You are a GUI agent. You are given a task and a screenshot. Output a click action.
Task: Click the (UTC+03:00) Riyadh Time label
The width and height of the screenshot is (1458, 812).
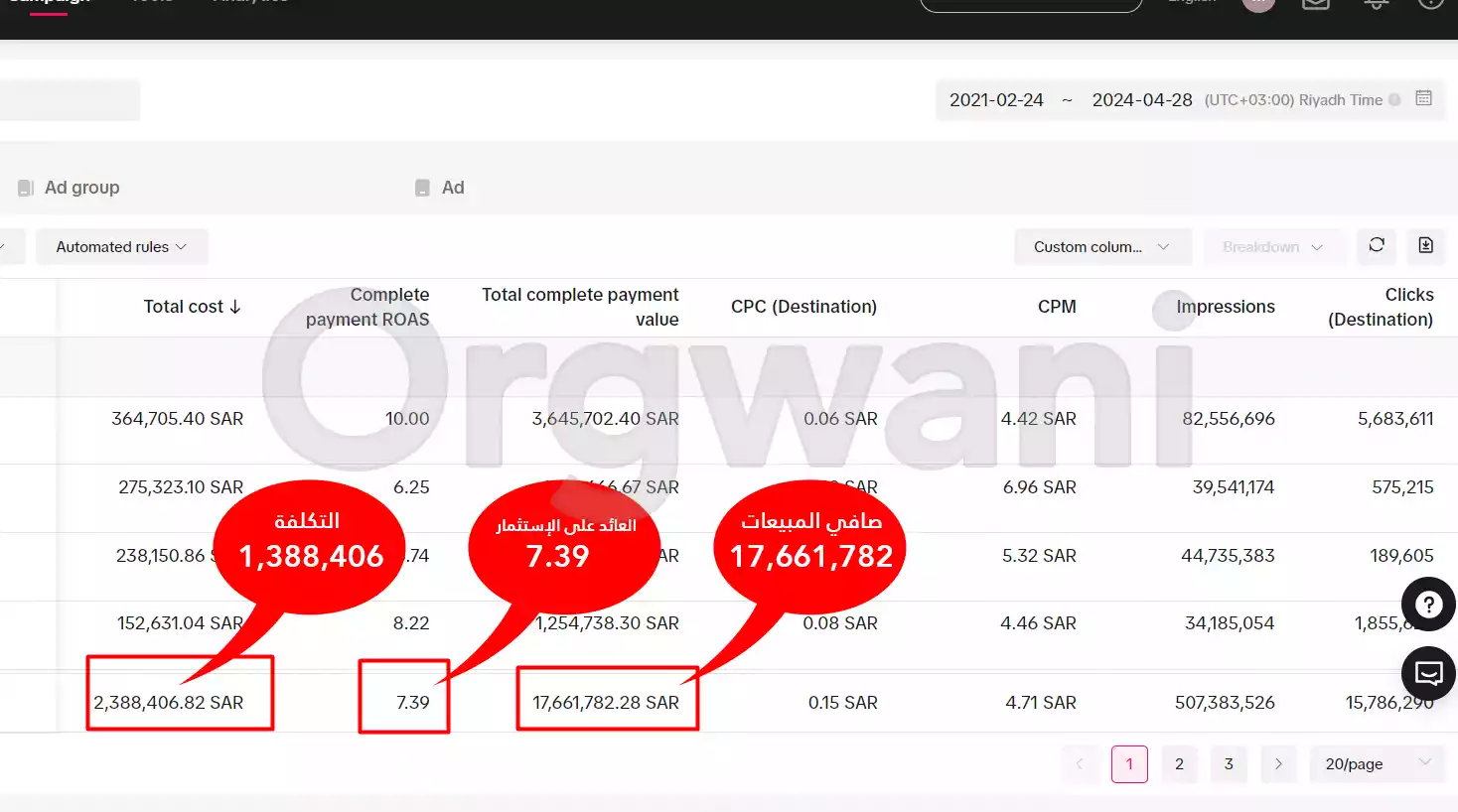pos(1293,100)
